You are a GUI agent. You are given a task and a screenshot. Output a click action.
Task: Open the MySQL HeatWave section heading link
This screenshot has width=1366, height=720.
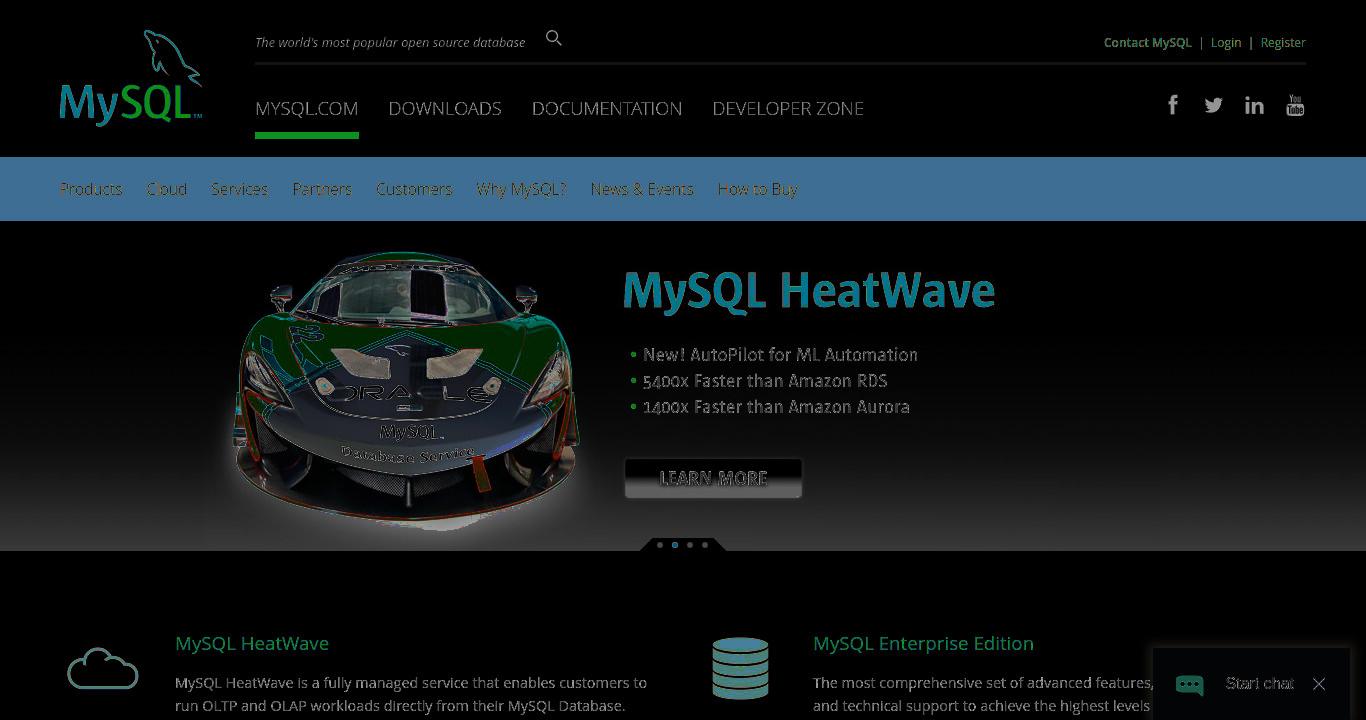tap(252, 643)
